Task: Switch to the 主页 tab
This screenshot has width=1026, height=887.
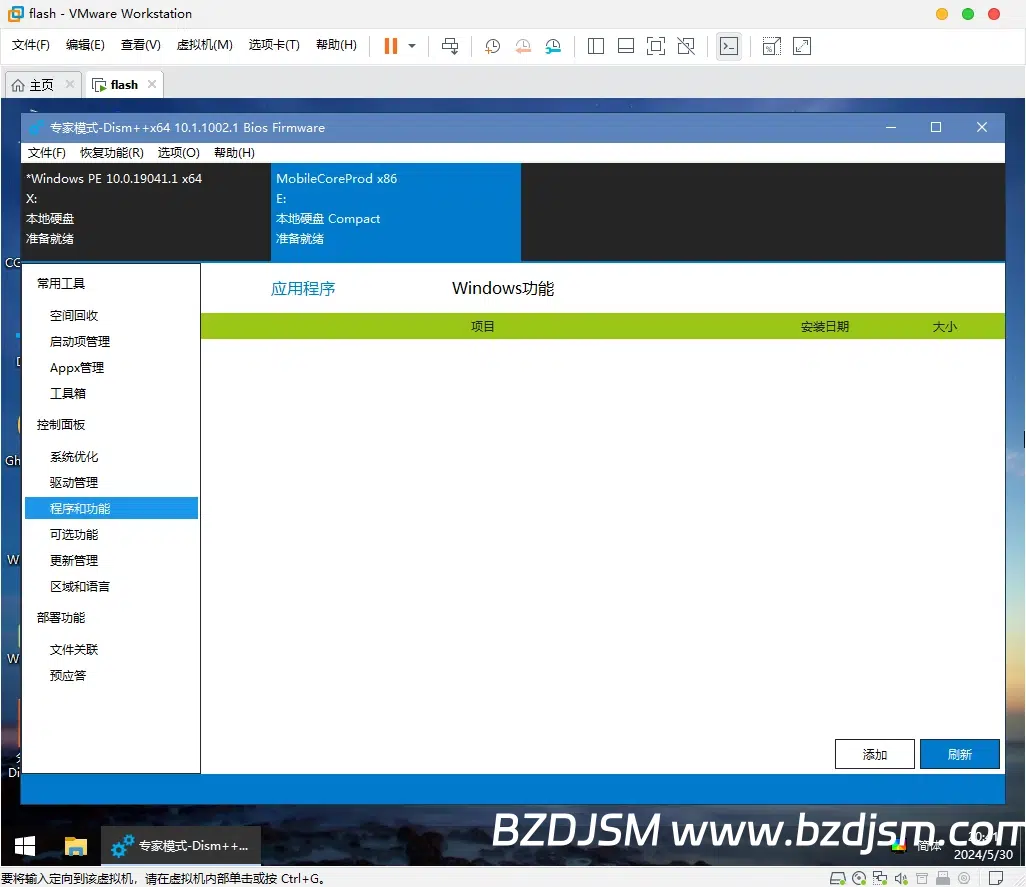Action: (42, 85)
